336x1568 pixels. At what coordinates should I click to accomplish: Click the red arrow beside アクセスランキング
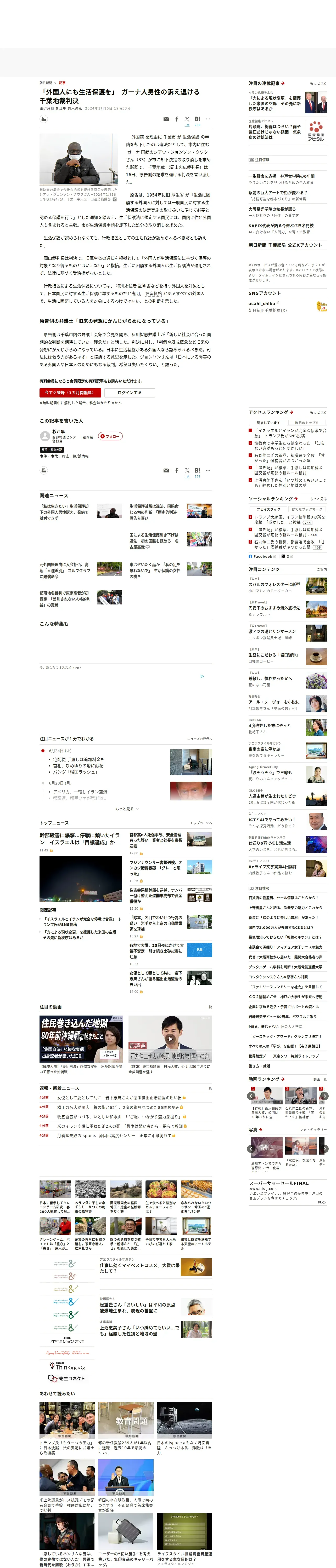coord(292,412)
